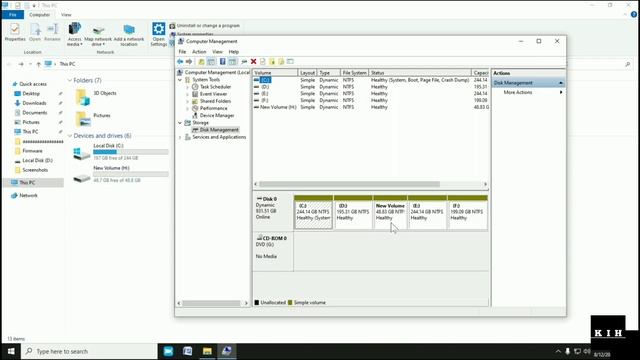
Task: Collapse the Disk Management actions header
Action: [561, 83]
